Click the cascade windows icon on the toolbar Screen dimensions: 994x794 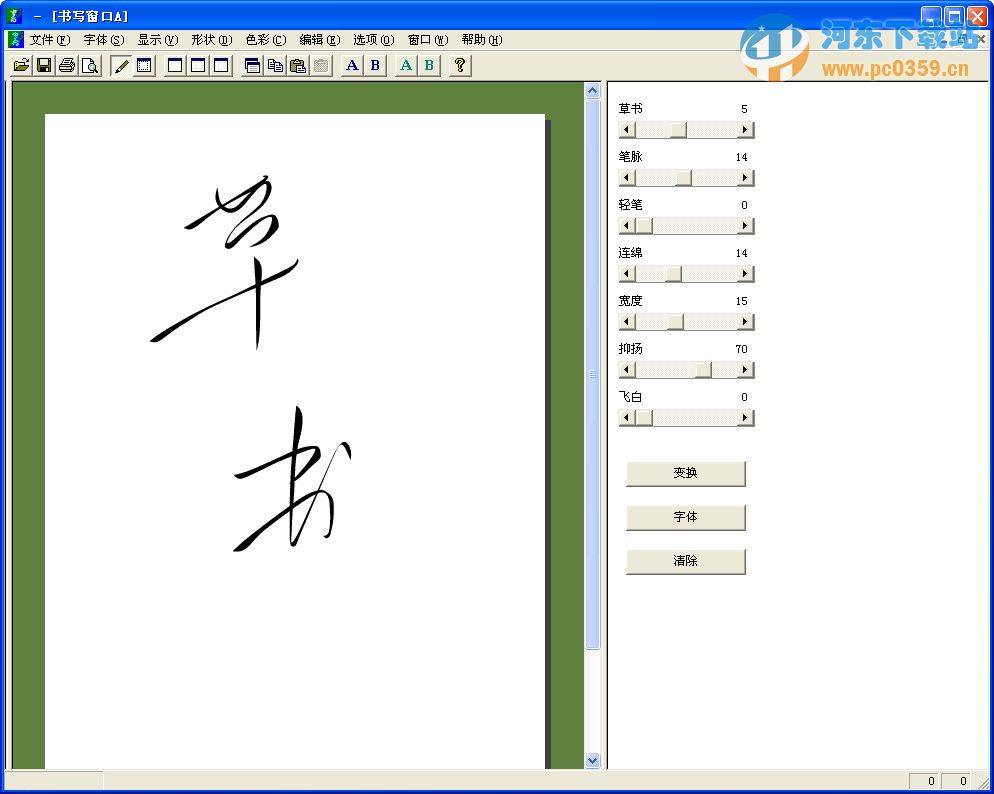click(255, 65)
